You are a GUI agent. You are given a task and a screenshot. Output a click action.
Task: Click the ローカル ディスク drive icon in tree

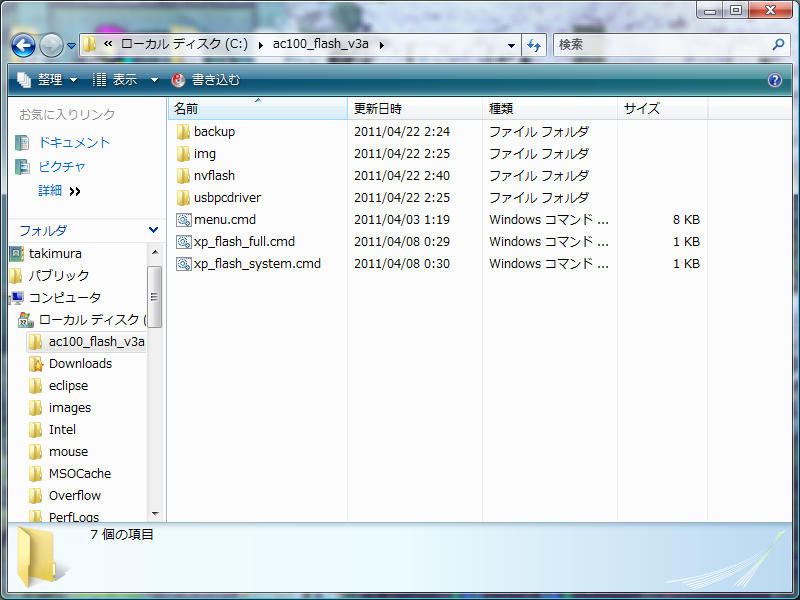point(26,320)
